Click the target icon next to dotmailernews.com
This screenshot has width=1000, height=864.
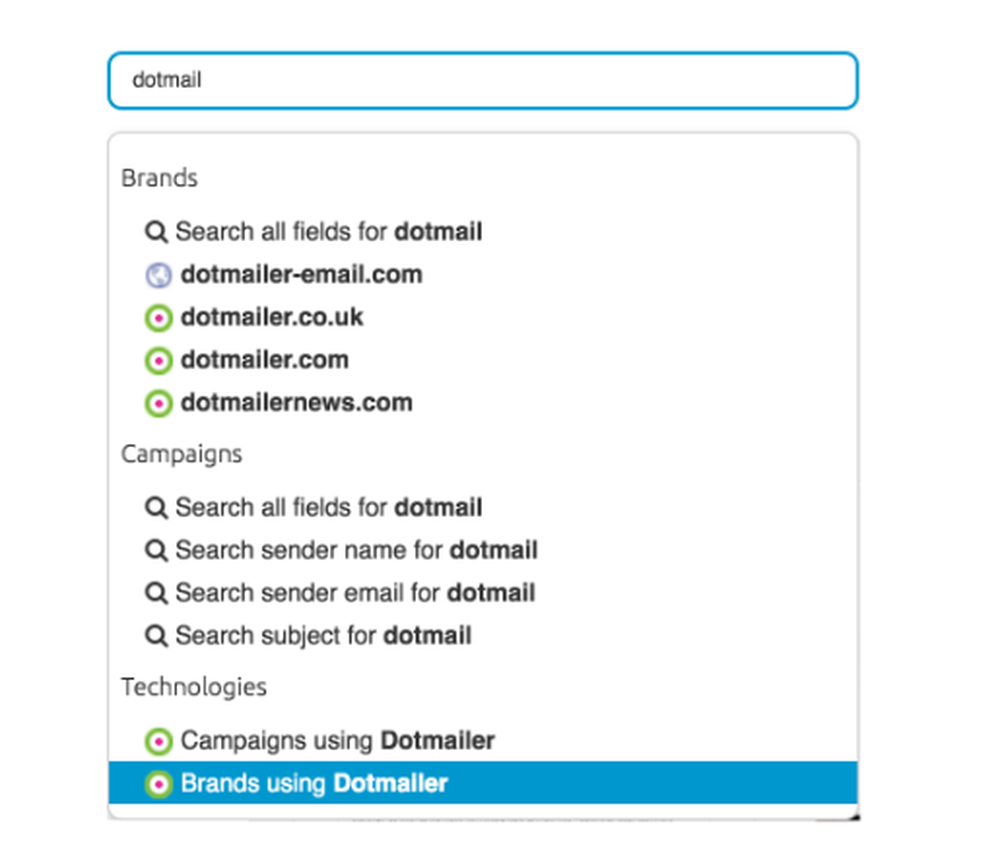coord(158,403)
